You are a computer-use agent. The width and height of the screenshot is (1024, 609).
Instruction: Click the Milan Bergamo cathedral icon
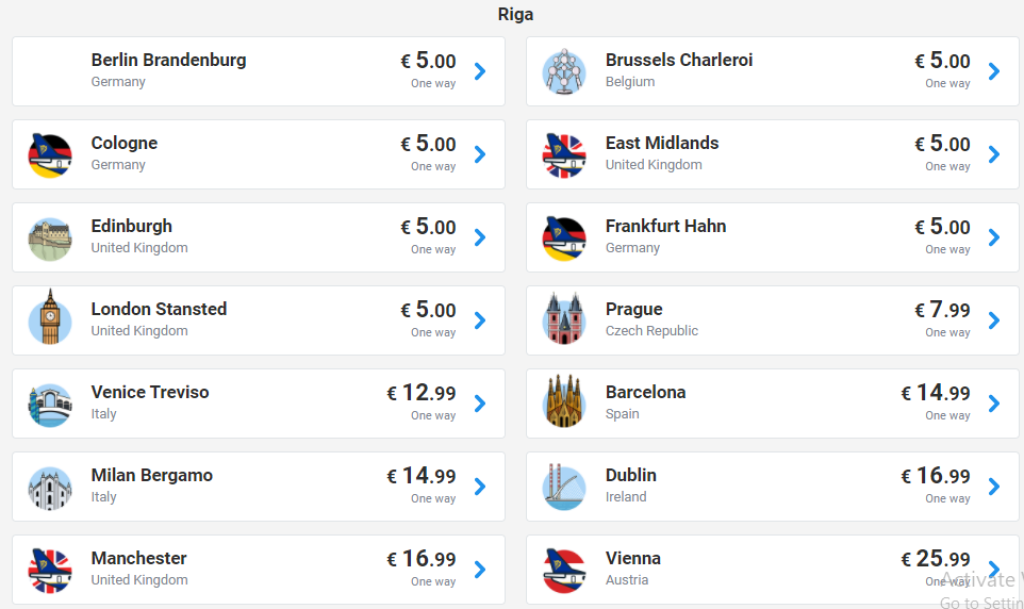pos(50,487)
